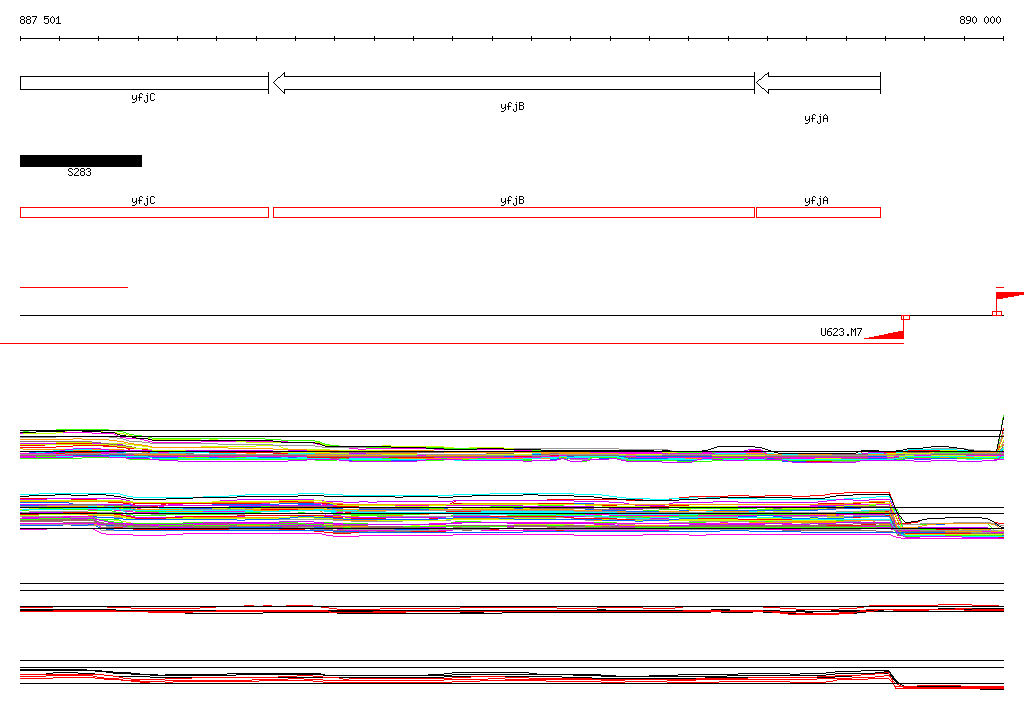Click the 887 501 coordinate label

coord(40,20)
